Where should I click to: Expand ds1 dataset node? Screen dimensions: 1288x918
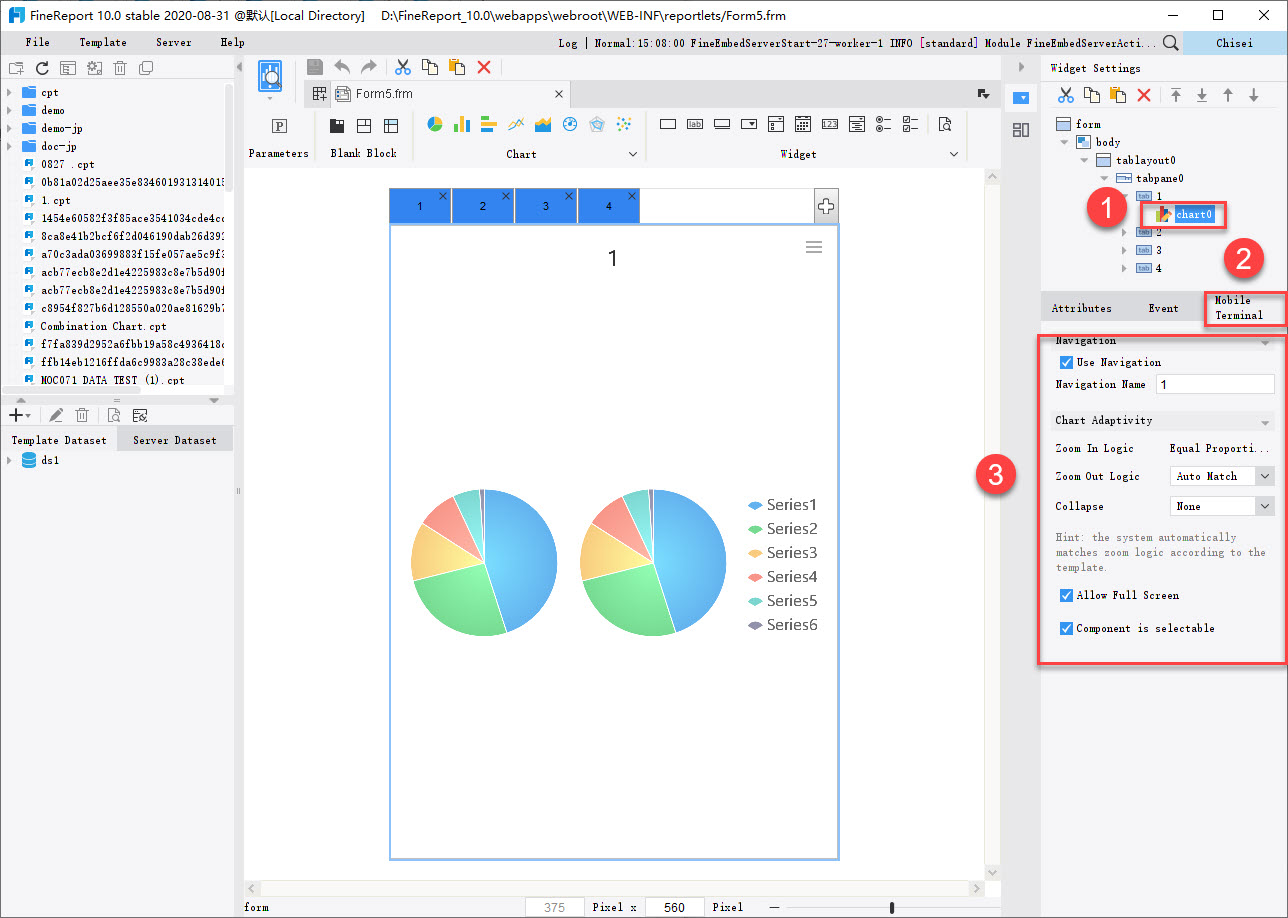tap(10, 460)
